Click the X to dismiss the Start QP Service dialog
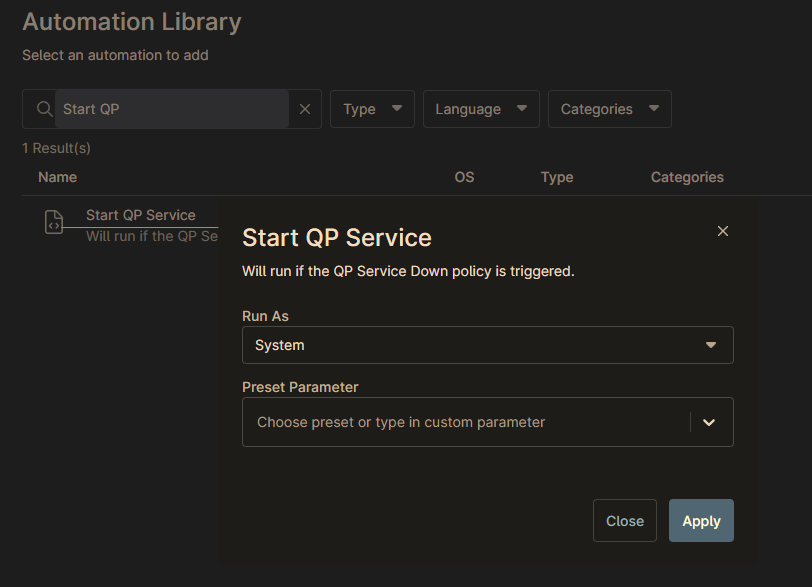 722,231
